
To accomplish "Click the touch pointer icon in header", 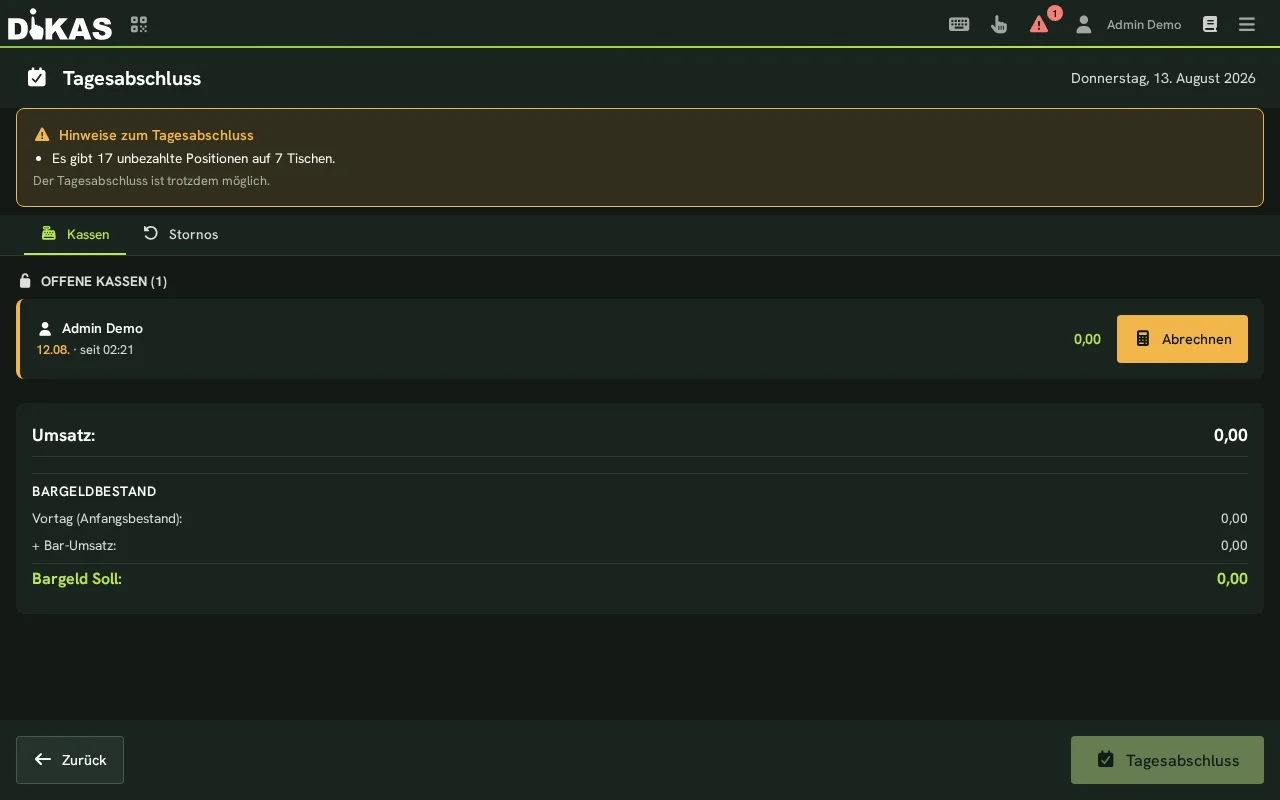I will click(999, 24).
